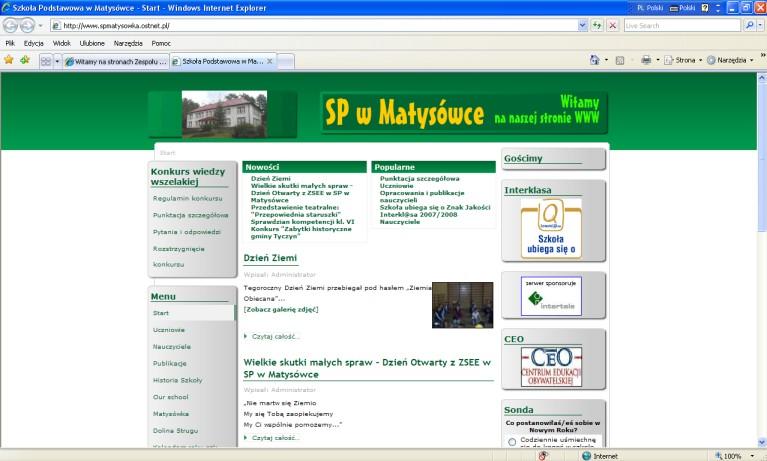Open the Regulamin konkursu link
Screen dimensions: 767x461
(187, 199)
